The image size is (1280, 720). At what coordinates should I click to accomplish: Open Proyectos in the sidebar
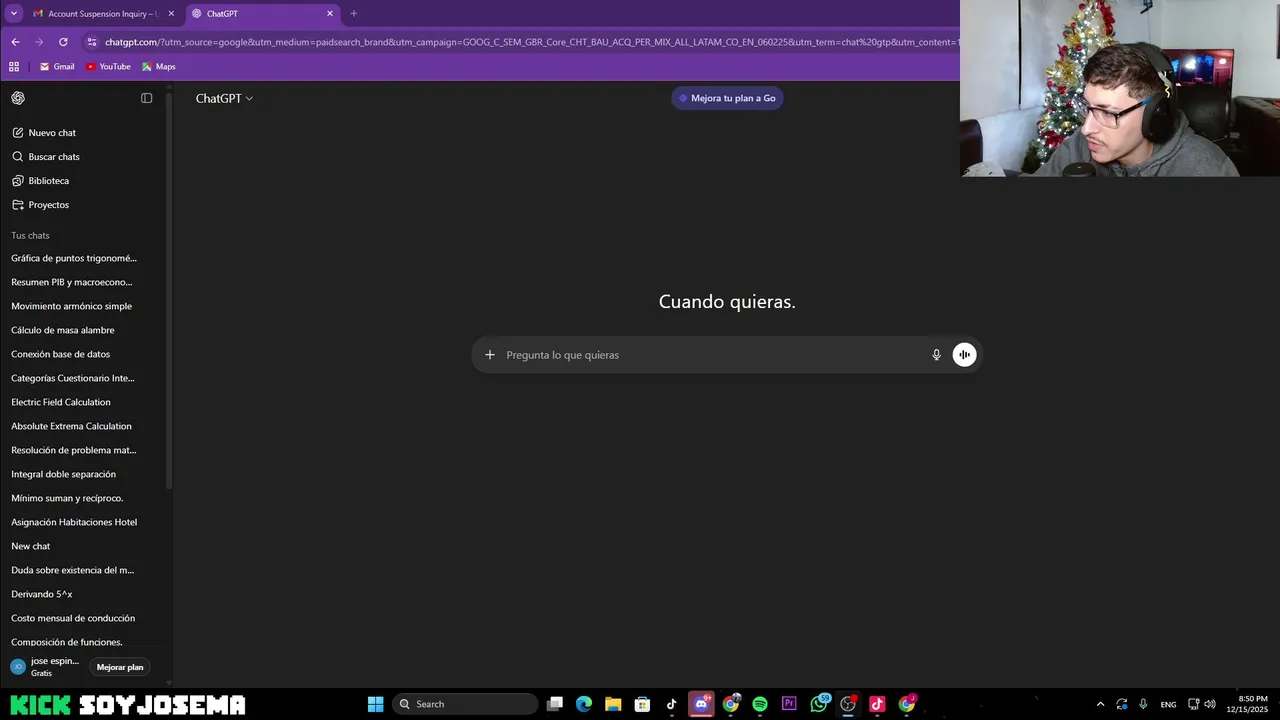point(40,205)
